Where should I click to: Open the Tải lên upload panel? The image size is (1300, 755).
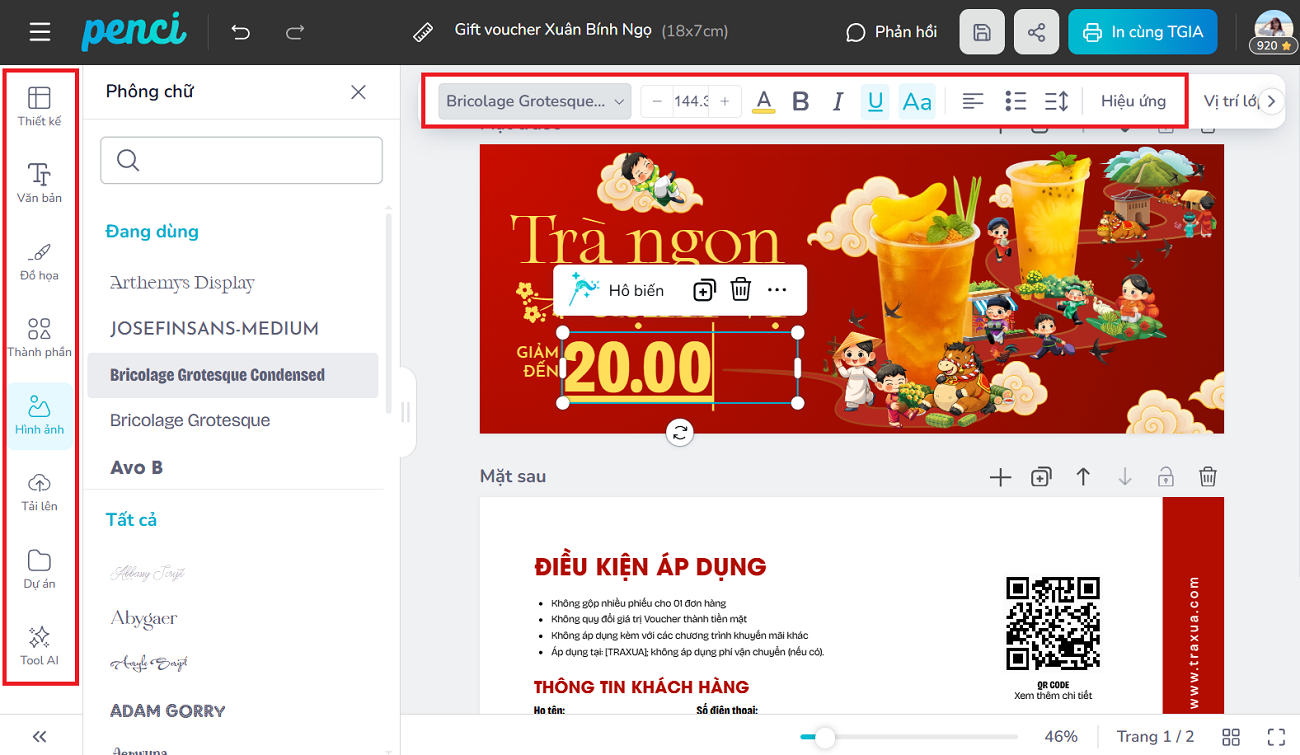click(40, 492)
